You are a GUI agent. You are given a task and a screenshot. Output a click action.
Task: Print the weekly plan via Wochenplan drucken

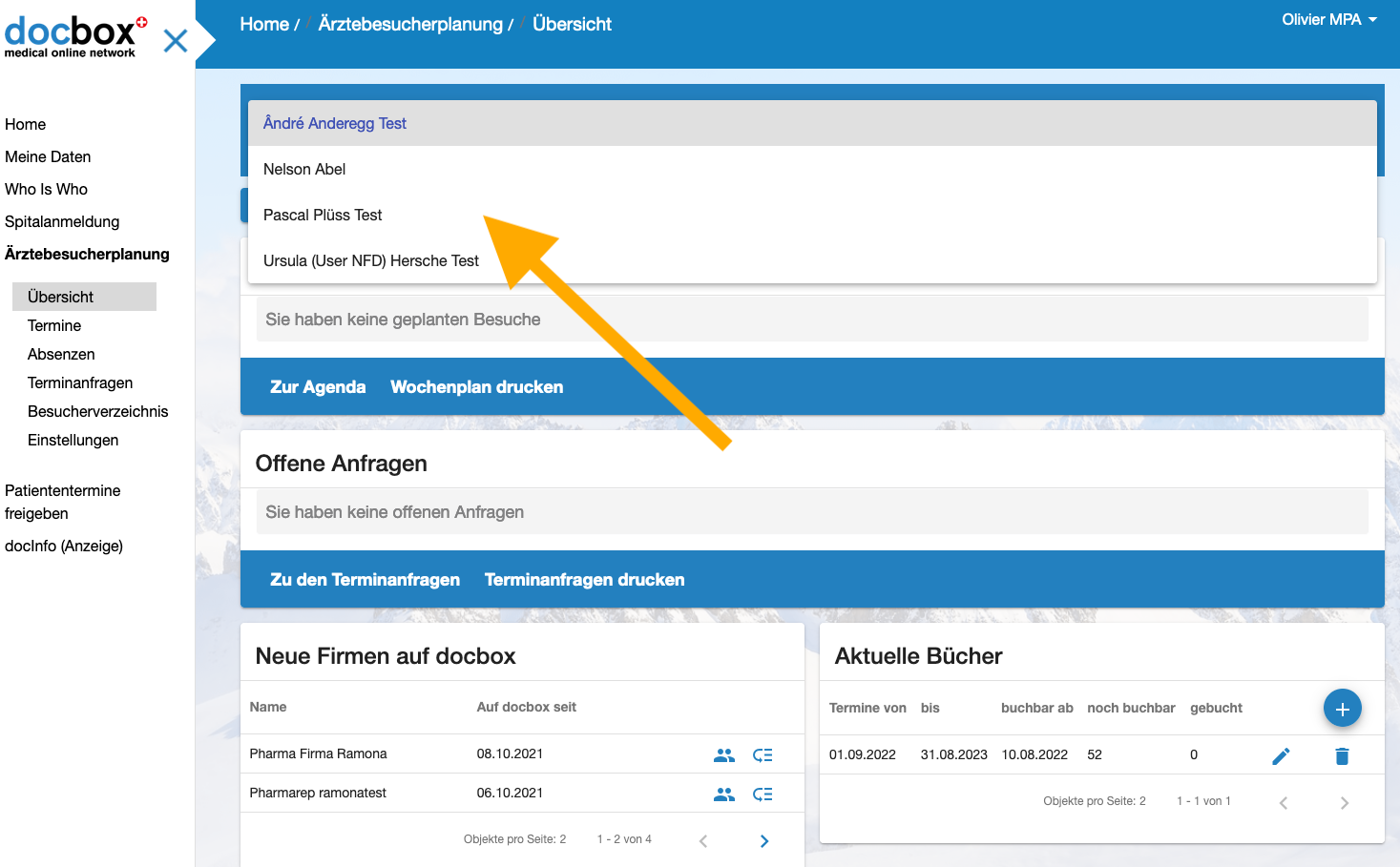click(x=476, y=386)
